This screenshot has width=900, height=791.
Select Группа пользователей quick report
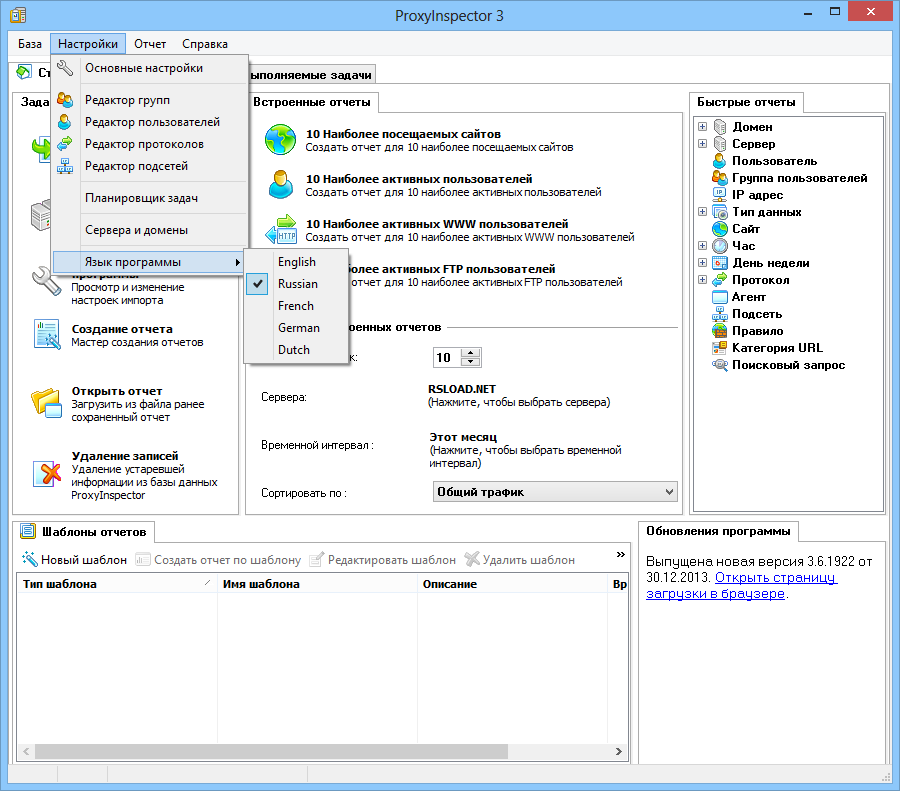800,178
